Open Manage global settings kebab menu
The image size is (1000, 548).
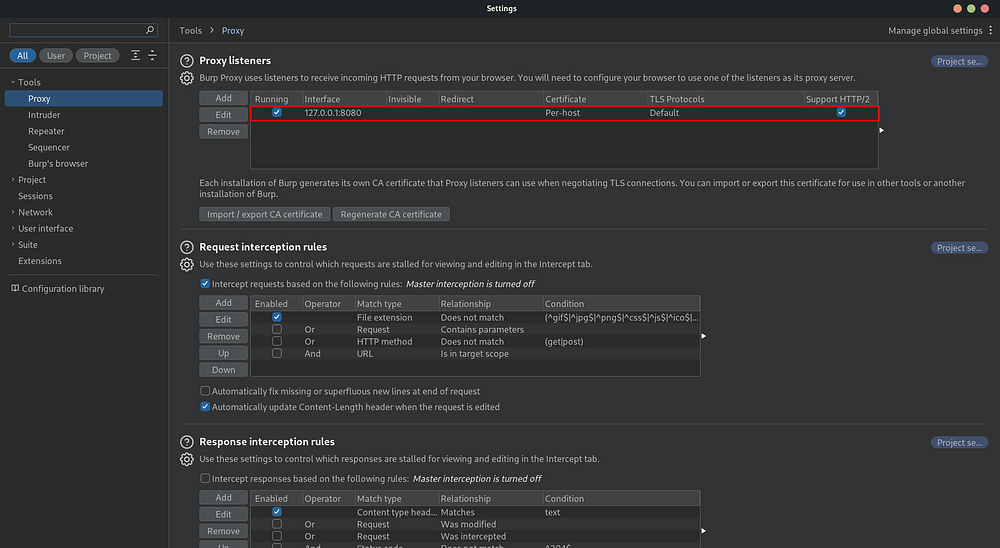tap(990, 30)
